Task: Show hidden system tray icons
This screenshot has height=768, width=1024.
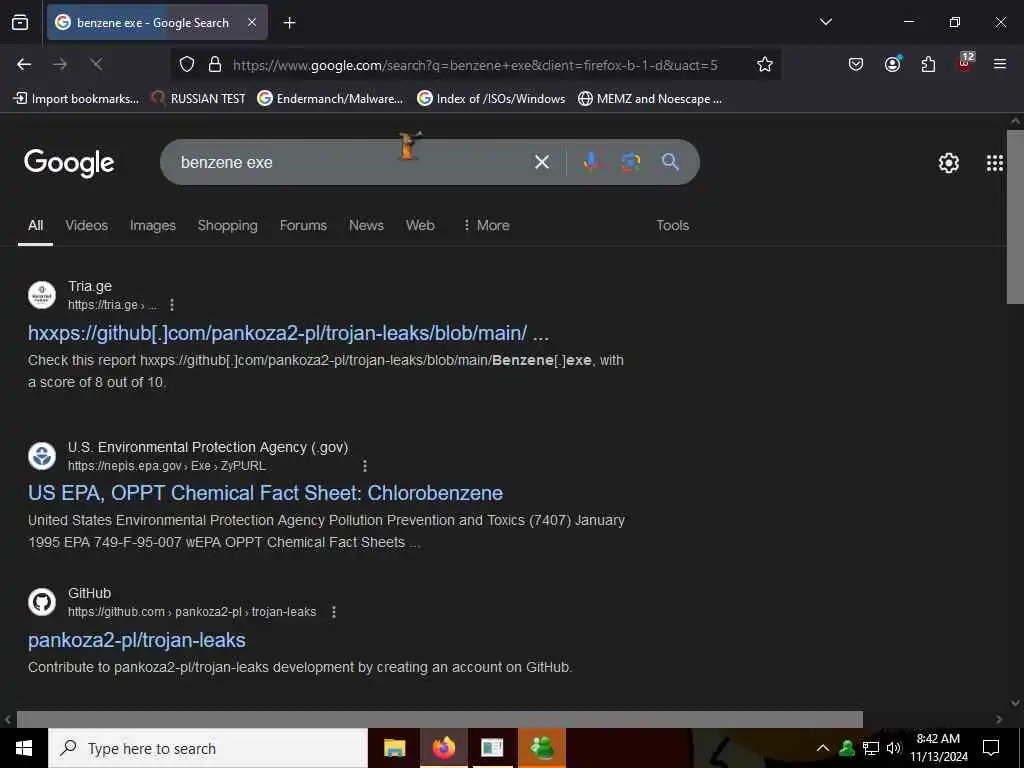Action: [823, 748]
